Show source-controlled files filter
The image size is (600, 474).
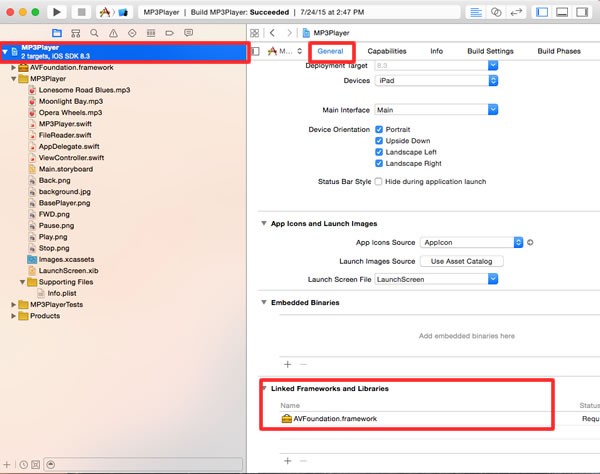pos(35,464)
